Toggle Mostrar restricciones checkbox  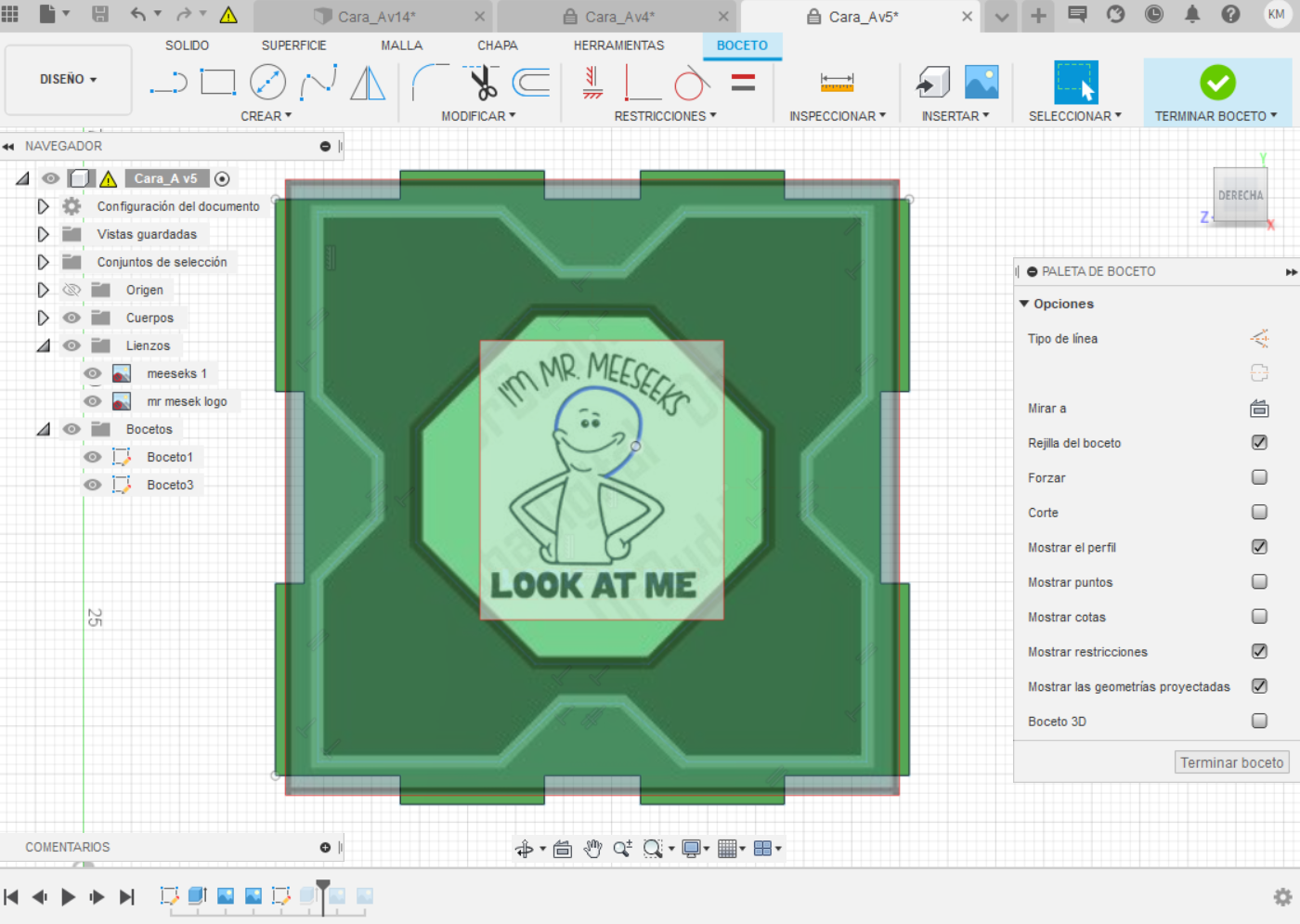pos(1259,651)
